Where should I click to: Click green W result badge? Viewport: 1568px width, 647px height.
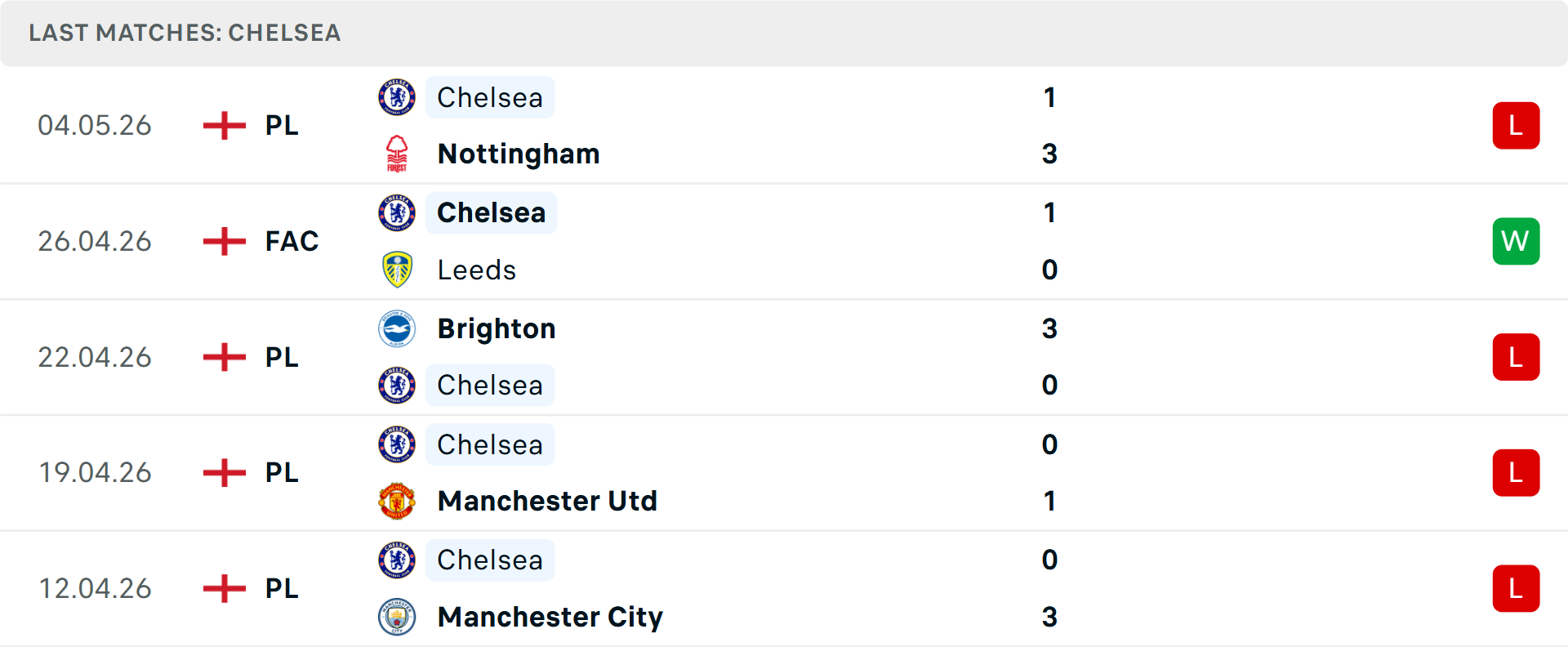point(1516,241)
